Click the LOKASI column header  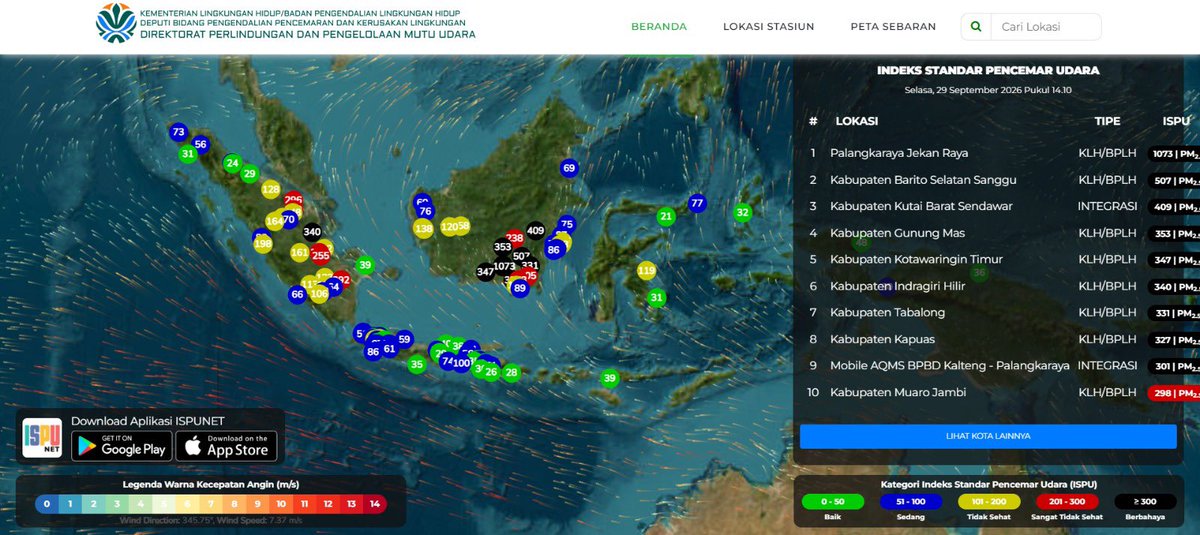(857, 121)
